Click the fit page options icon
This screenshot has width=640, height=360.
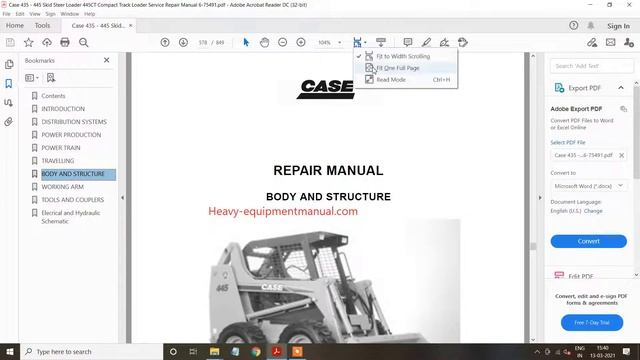pos(357,42)
